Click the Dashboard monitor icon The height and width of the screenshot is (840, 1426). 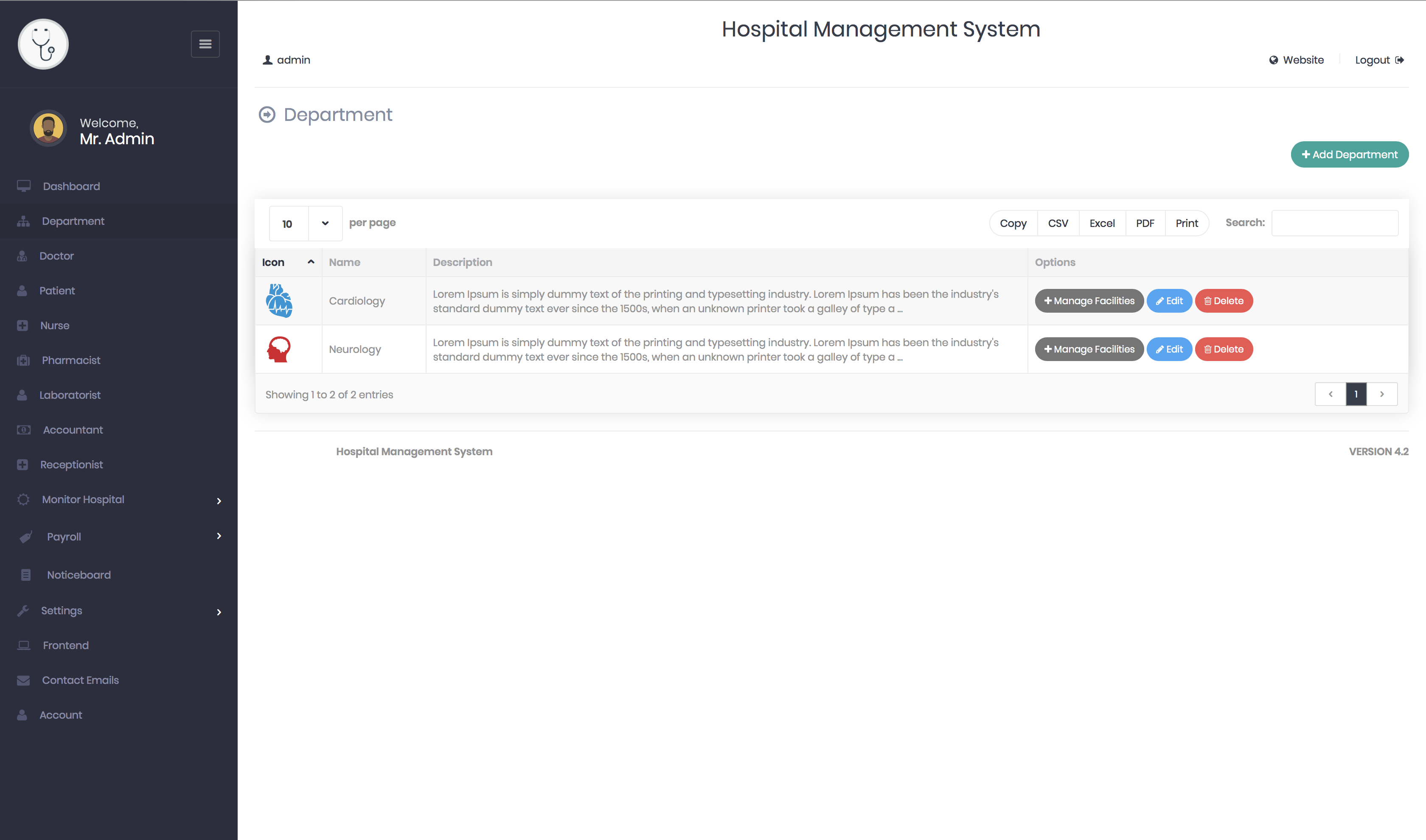pos(23,186)
